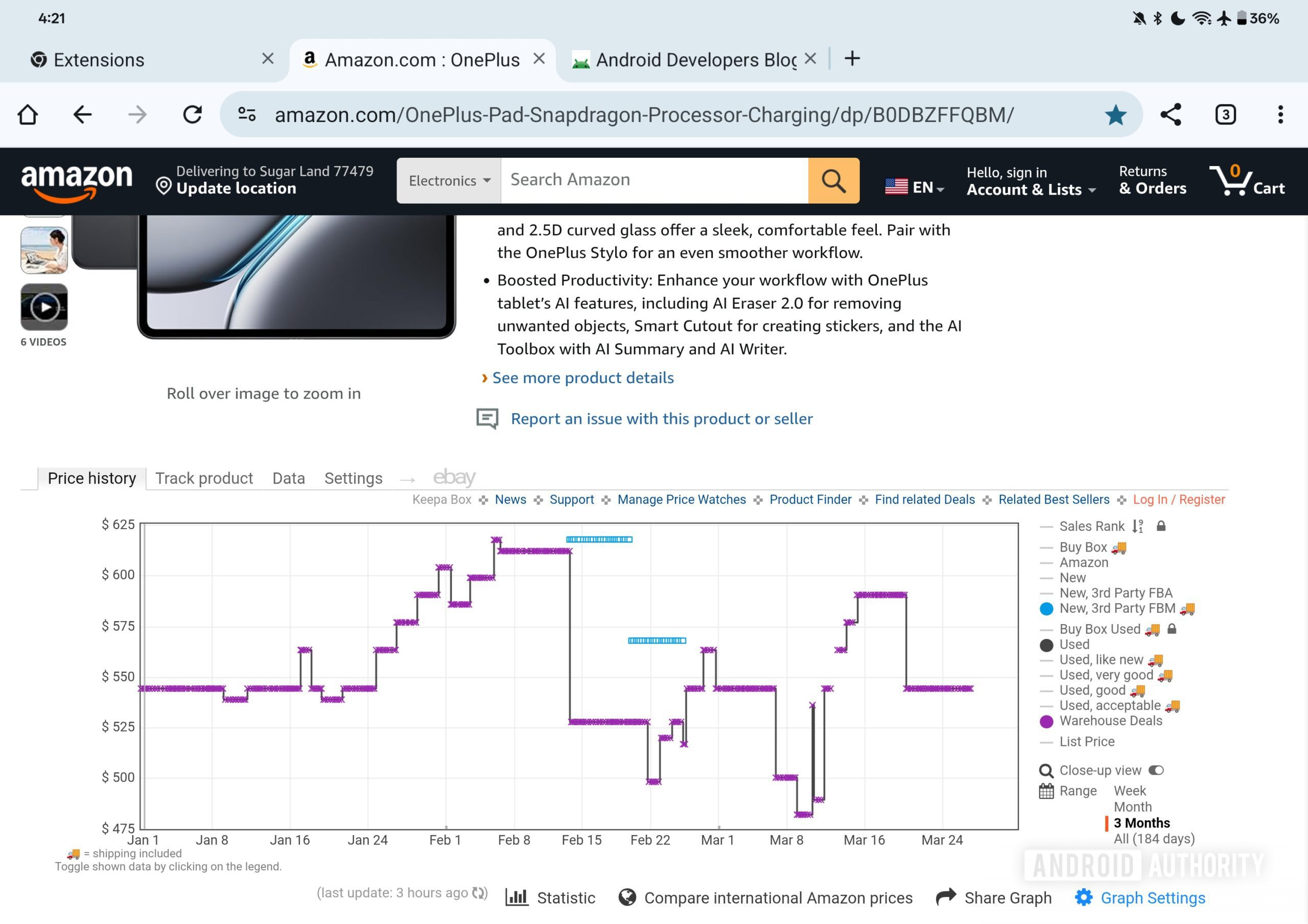1308x924 pixels.
Task: Click the Search Amazon input field
Action: 653,180
